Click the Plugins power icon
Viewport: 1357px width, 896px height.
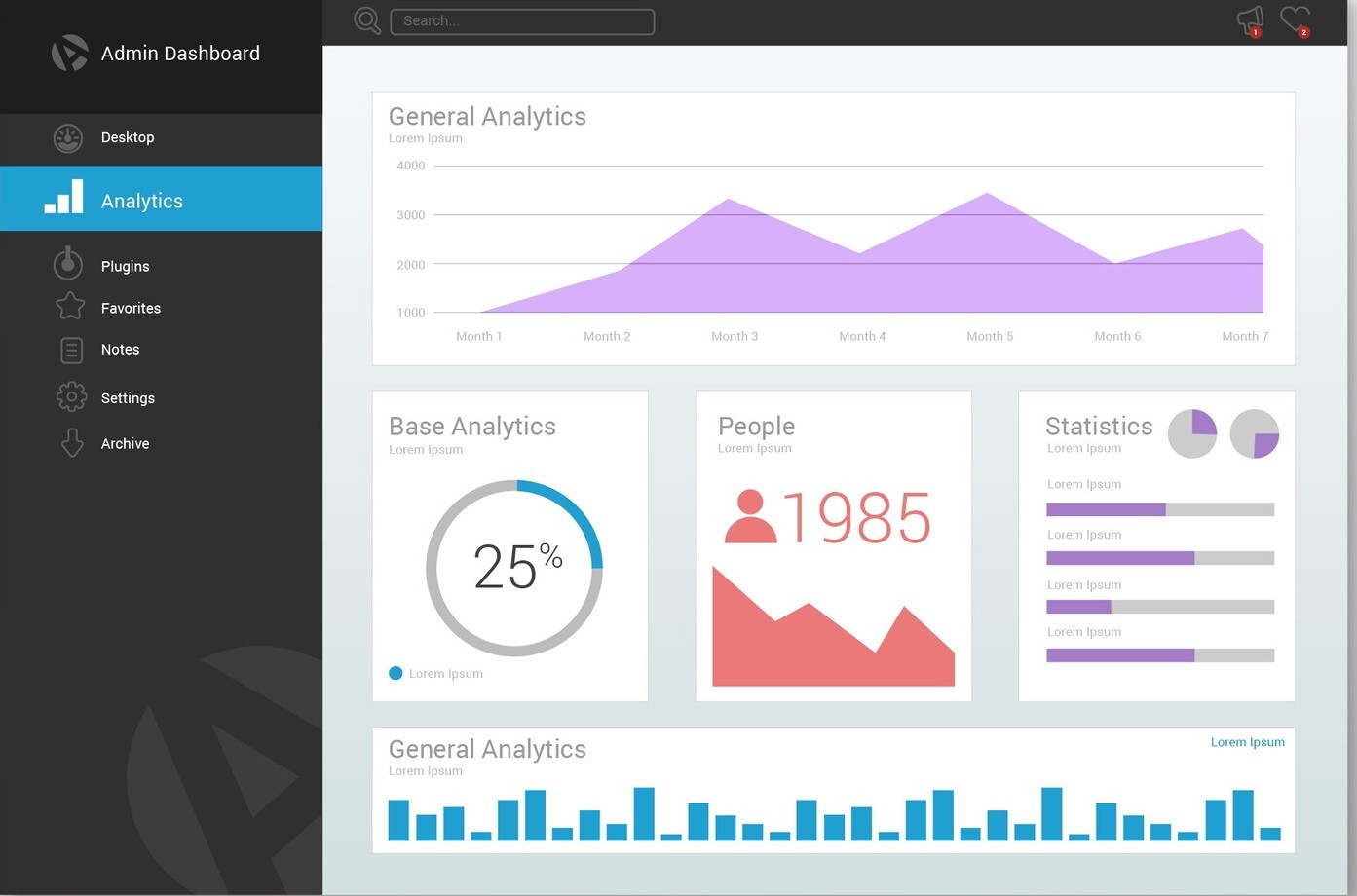pyautogui.click(x=68, y=263)
